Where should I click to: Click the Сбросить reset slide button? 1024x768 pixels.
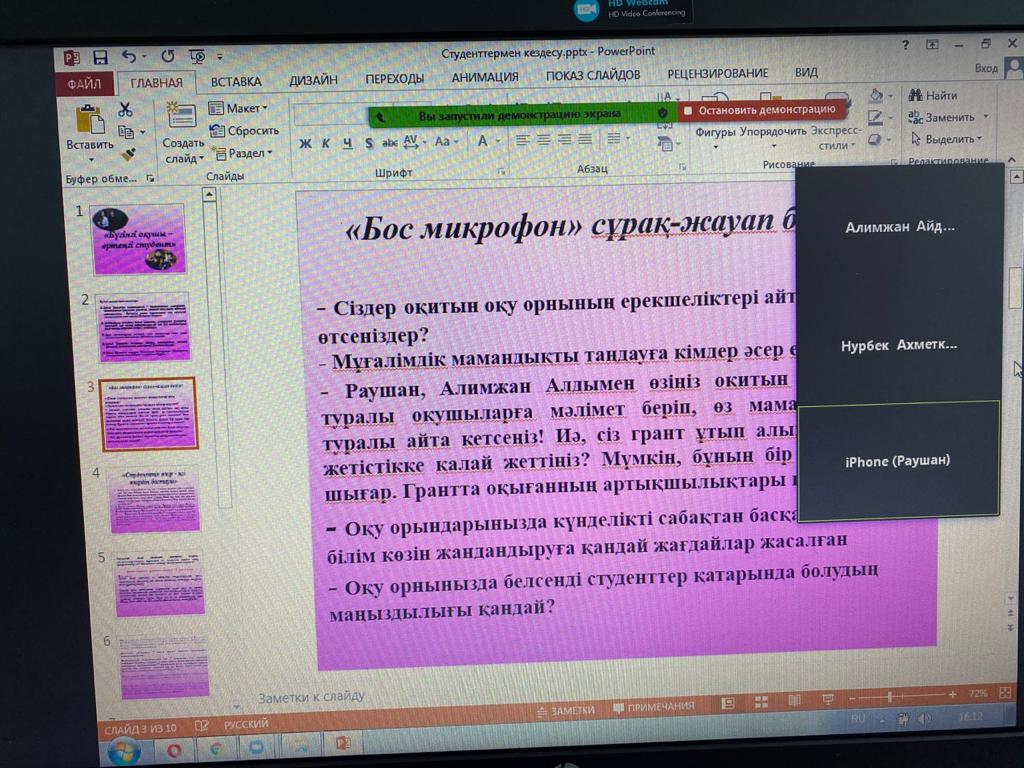pos(244,131)
